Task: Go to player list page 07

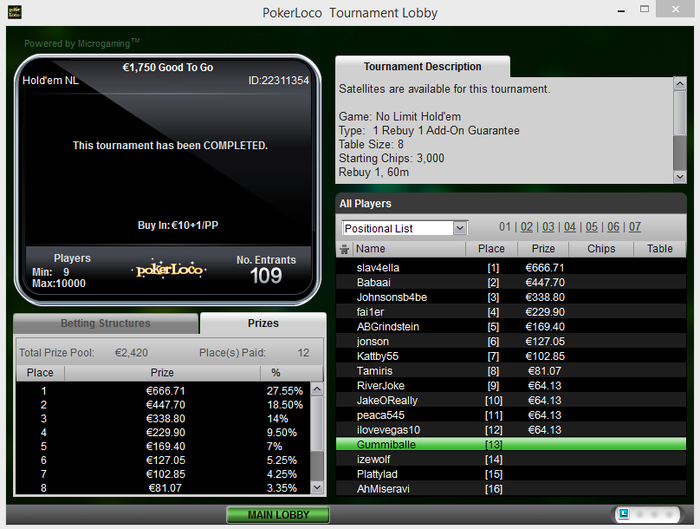Action: point(635,227)
